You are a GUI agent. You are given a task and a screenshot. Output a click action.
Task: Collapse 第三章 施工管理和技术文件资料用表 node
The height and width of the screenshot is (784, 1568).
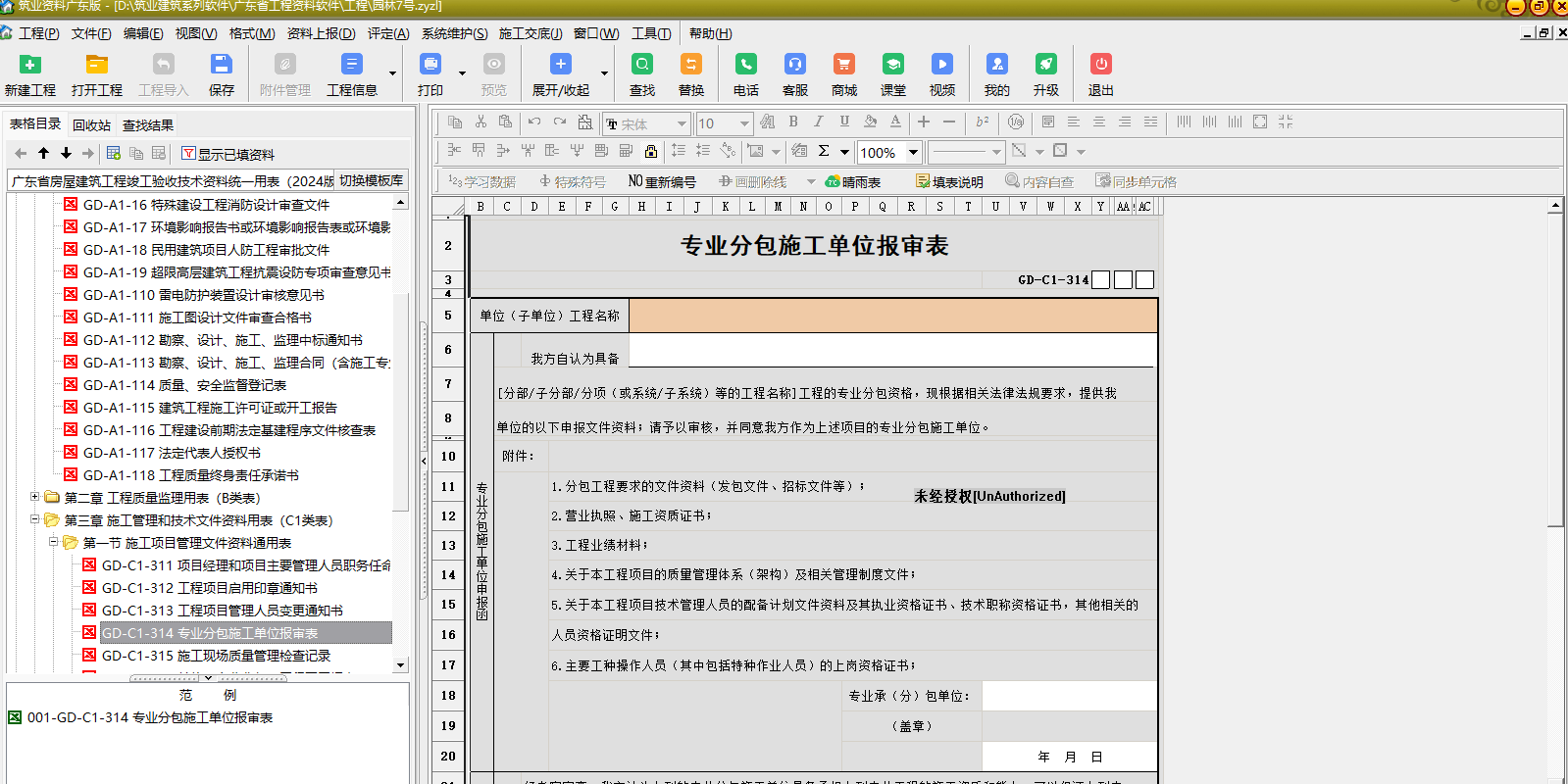tap(35, 519)
